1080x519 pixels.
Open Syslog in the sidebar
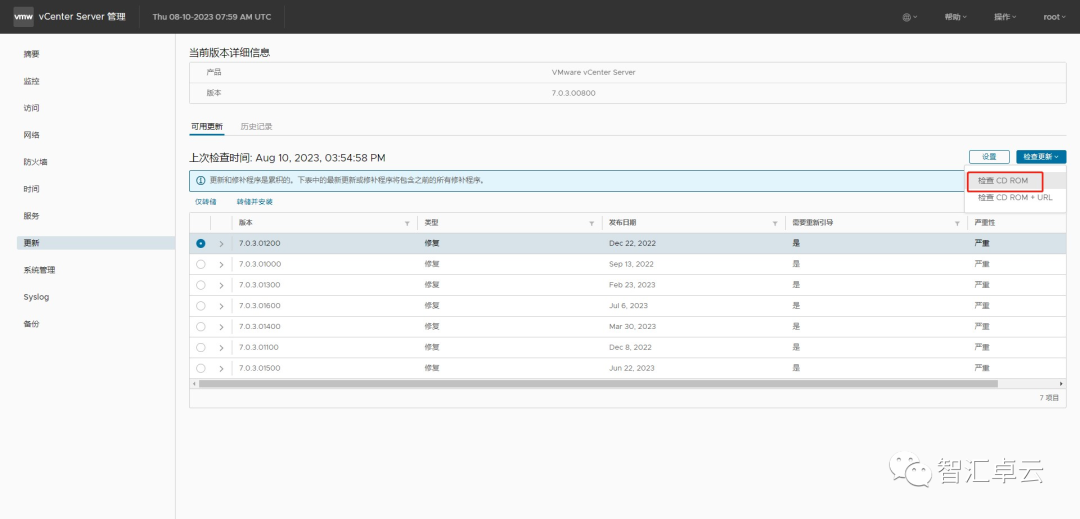[36, 297]
